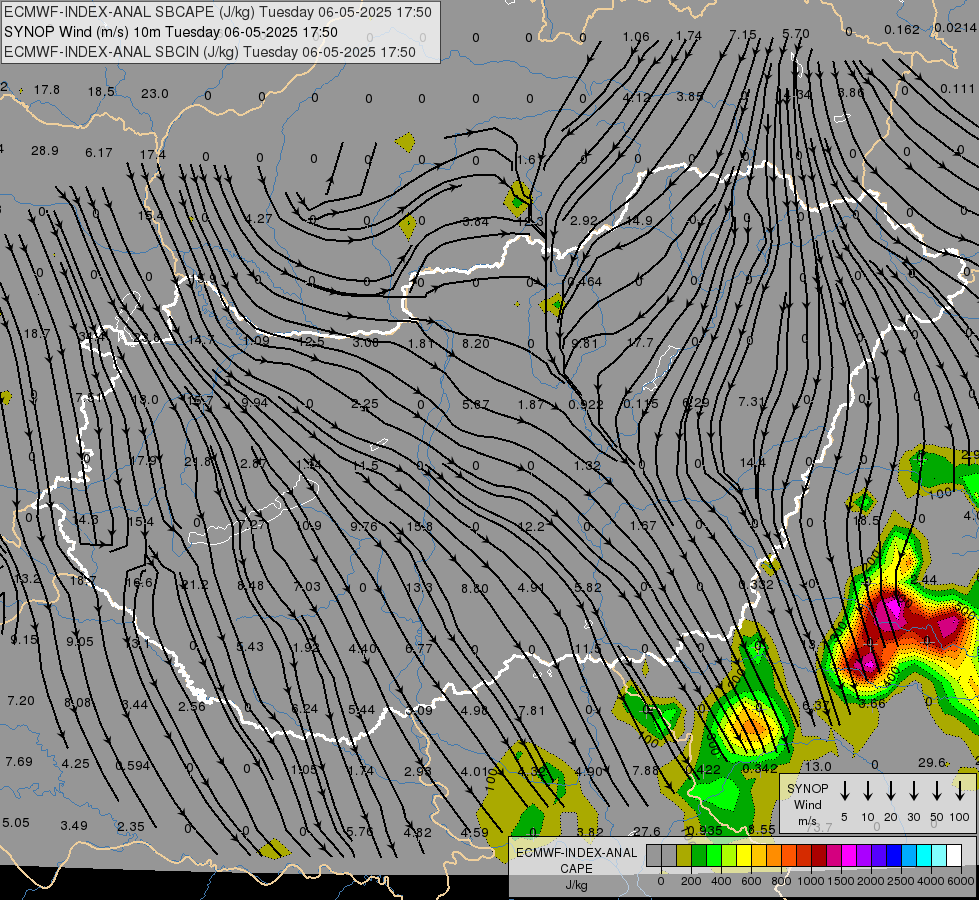Click the map value 0.422
This screenshot has height=900, width=979.
click(x=703, y=769)
